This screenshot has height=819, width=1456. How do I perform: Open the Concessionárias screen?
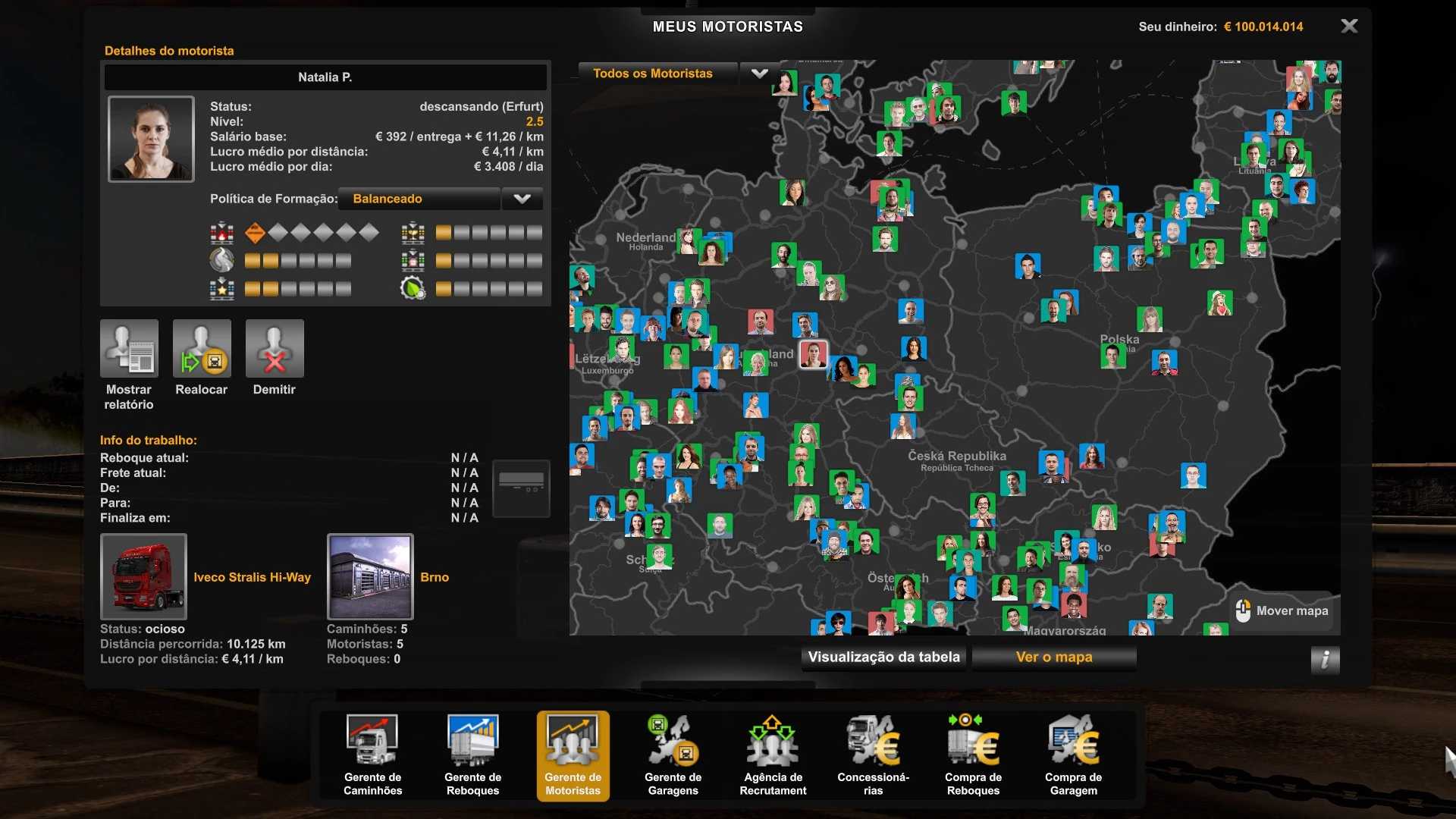pyautogui.click(x=873, y=755)
